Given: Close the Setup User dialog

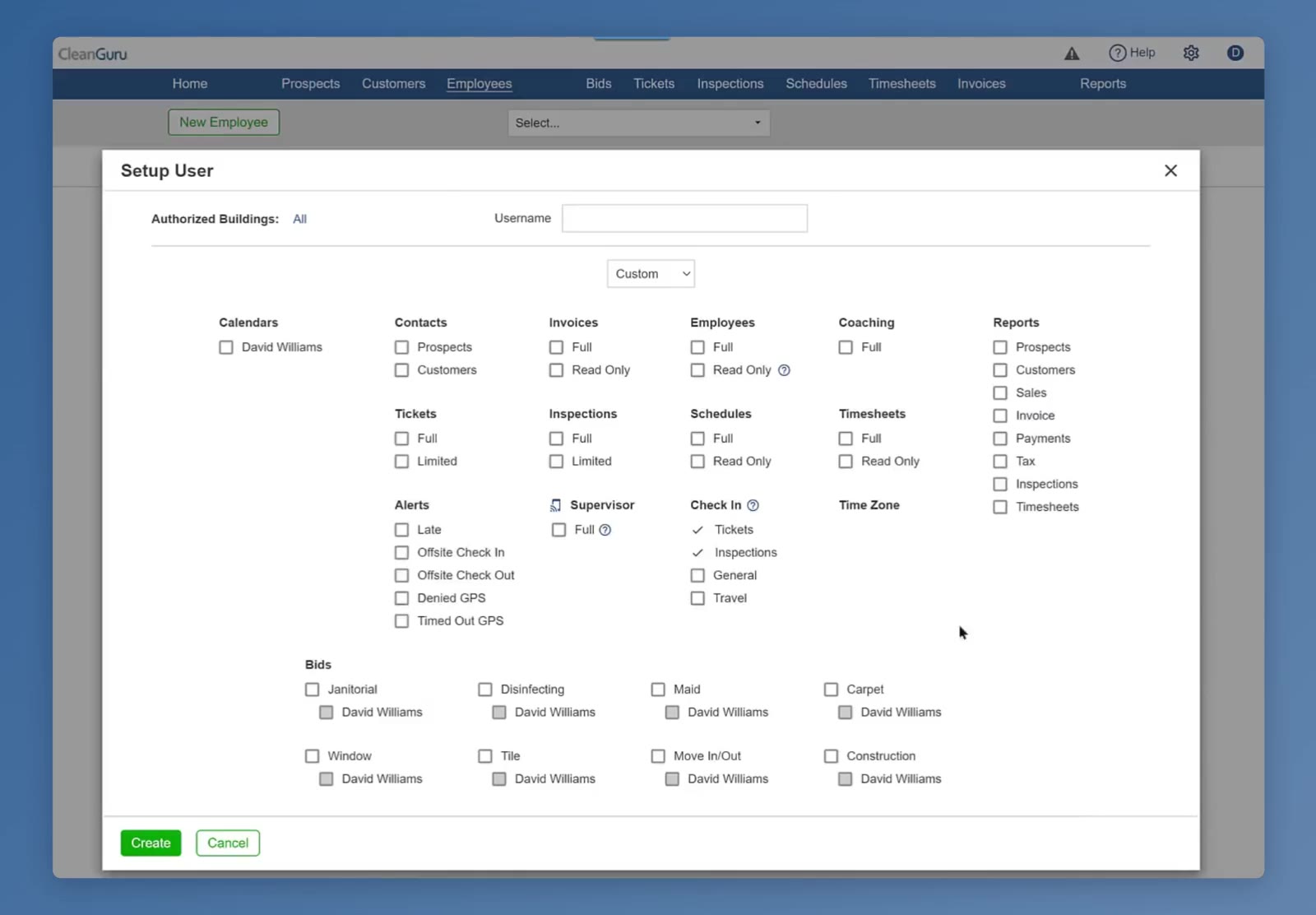Looking at the screenshot, I should 1170,170.
